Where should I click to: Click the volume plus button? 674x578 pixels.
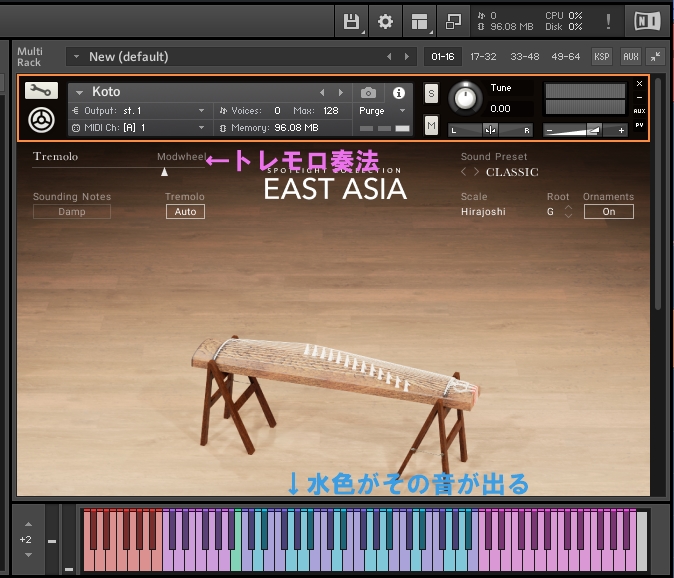click(x=621, y=130)
